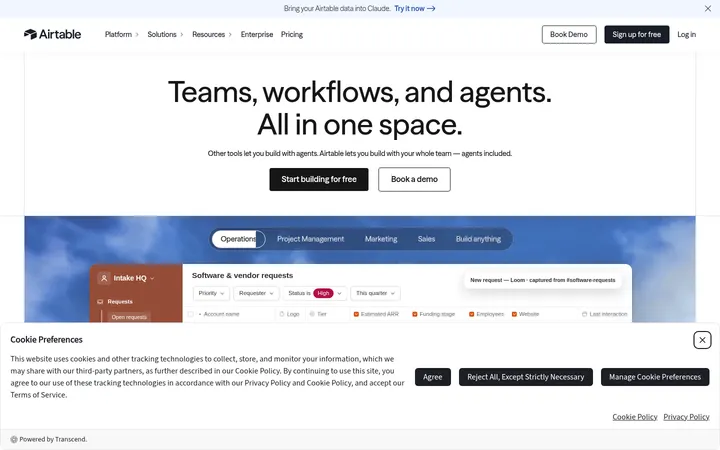Click the Employees column label
The height and width of the screenshot is (450, 720).
coord(490,314)
